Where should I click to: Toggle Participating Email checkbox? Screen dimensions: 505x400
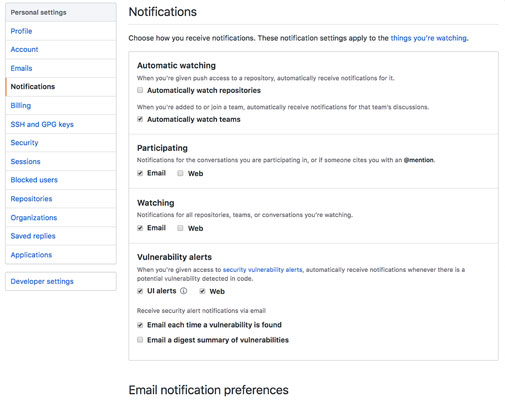pos(140,173)
